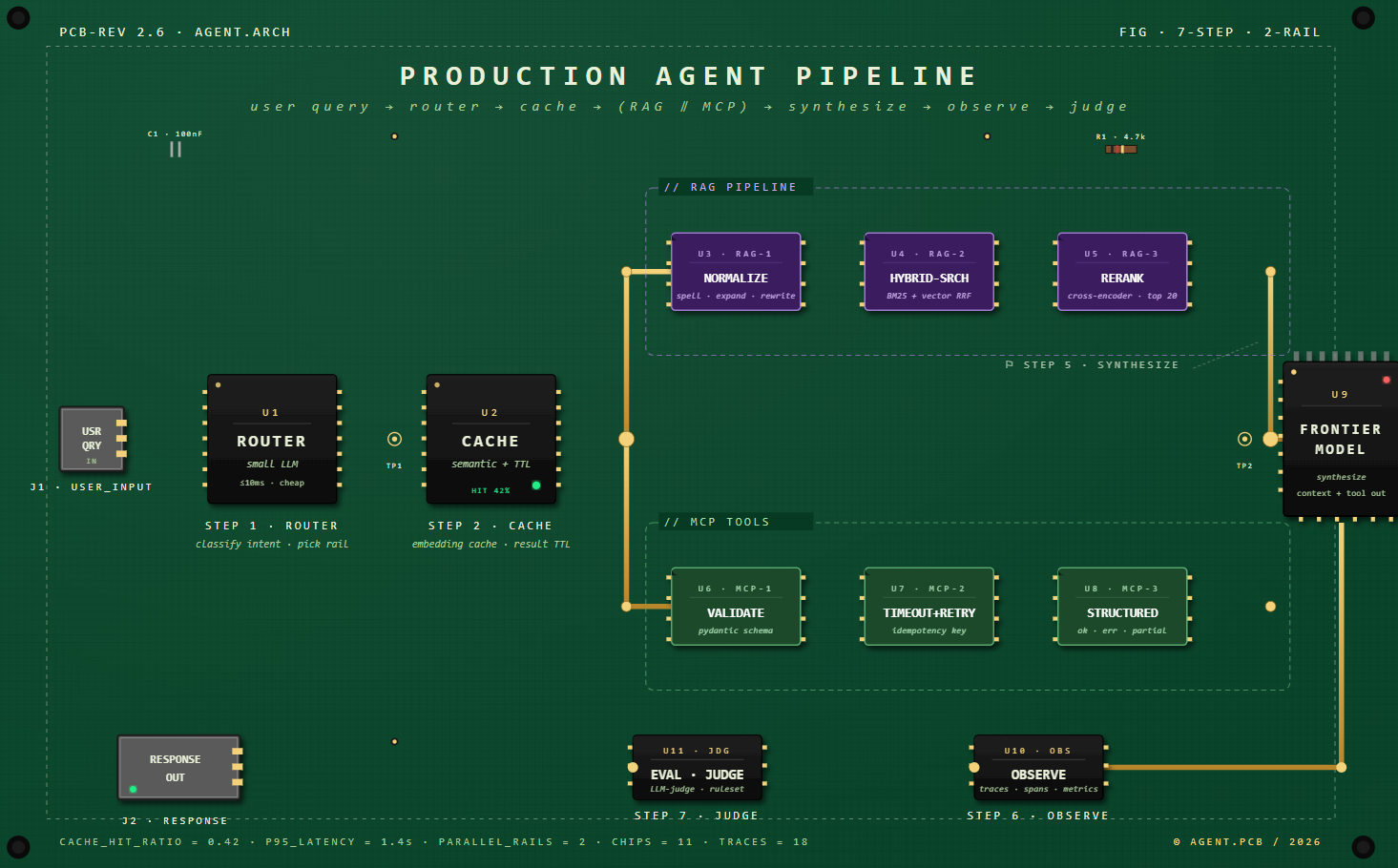Screen dimensions: 1398x868
Task: Click the trace corner node right of OBSERVE
Action: click(x=1341, y=767)
